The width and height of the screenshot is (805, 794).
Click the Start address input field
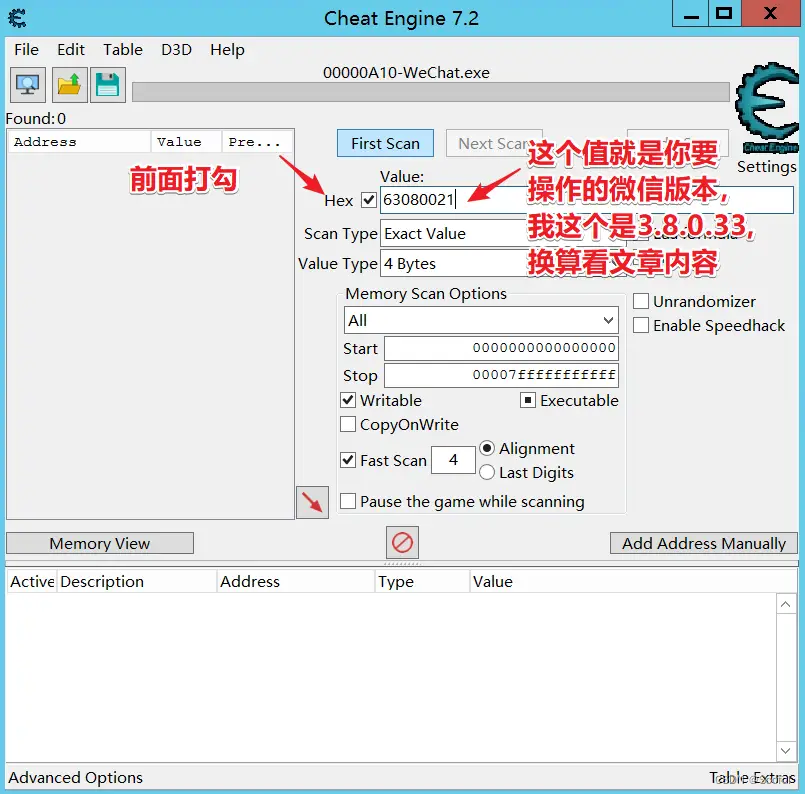pyautogui.click(x=500, y=348)
